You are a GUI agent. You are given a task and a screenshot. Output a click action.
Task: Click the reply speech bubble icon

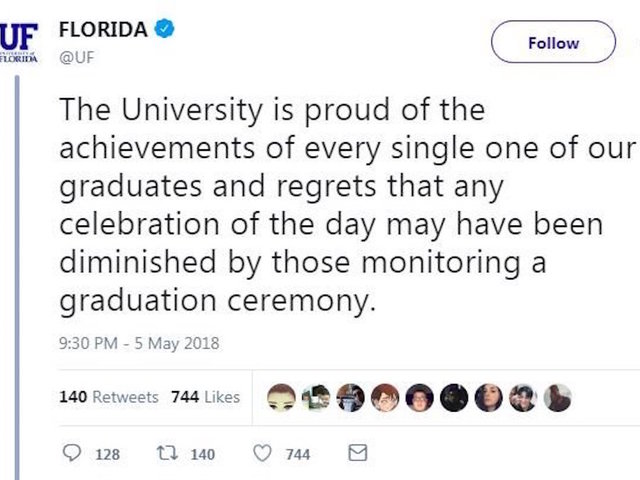(71, 453)
